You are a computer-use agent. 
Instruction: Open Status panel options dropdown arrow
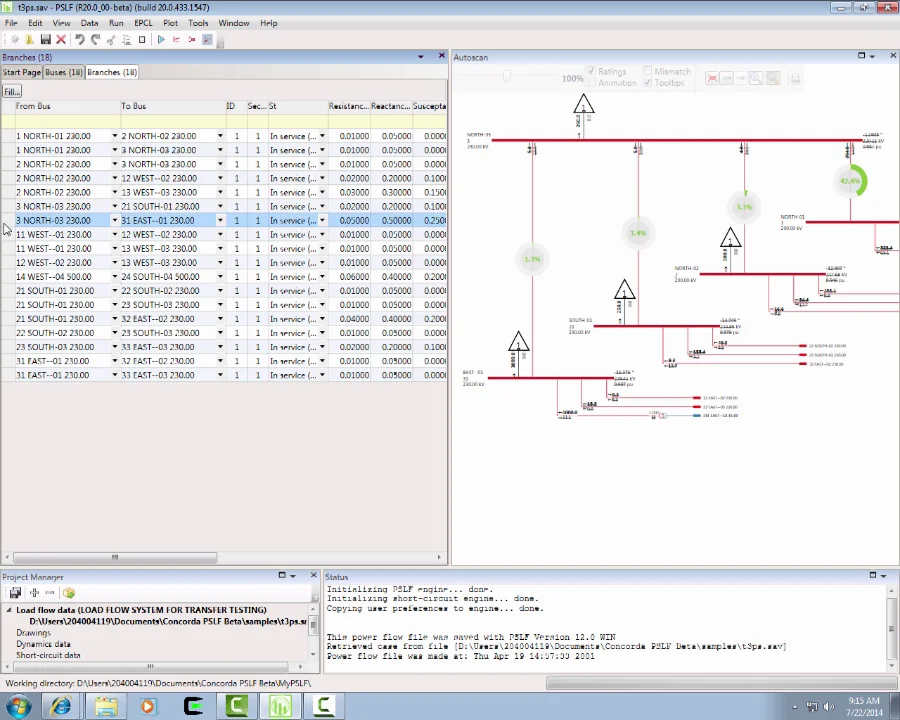click(x=883, y=576)
